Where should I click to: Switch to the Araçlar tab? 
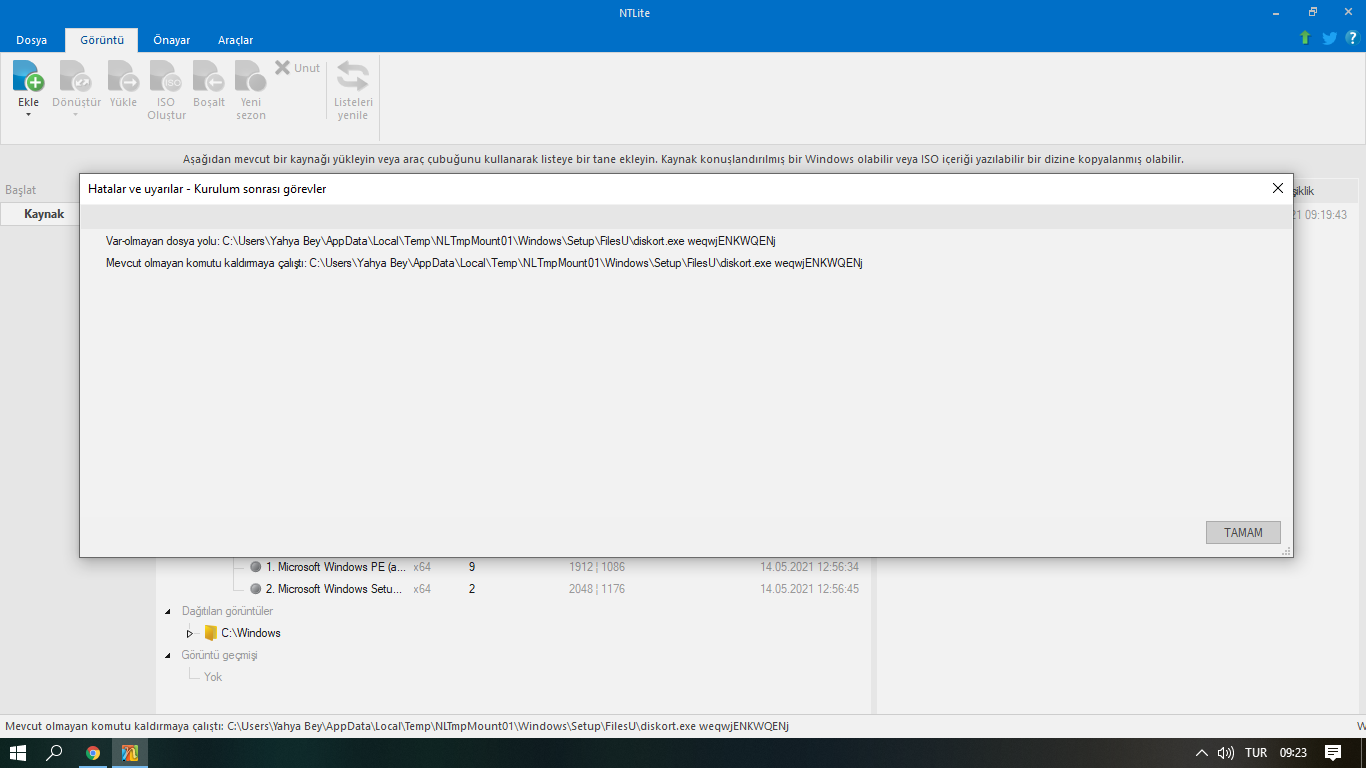click(x=236, y=40)
